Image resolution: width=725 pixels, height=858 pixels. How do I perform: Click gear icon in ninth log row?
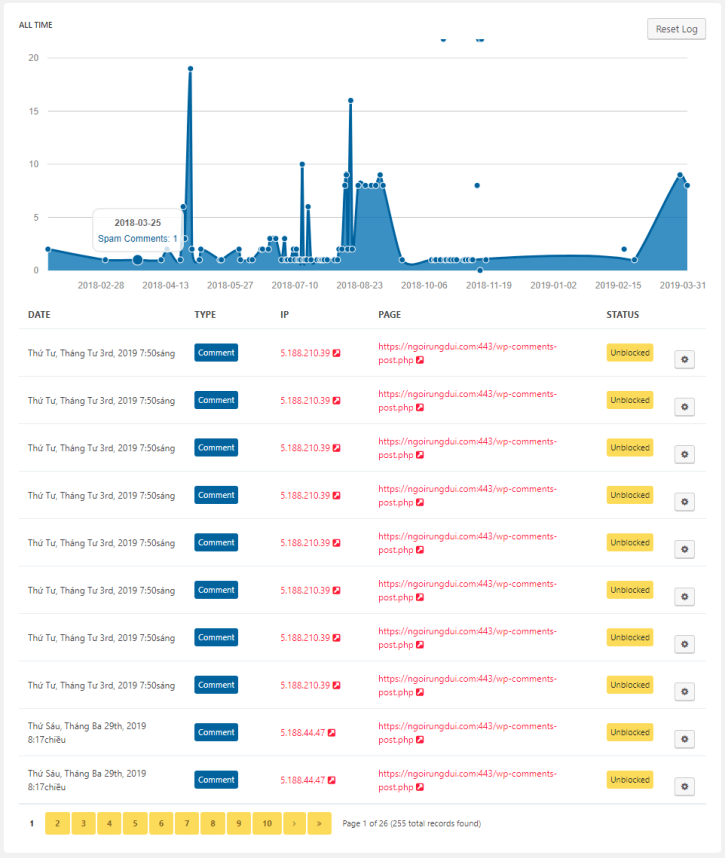[684, 739]
